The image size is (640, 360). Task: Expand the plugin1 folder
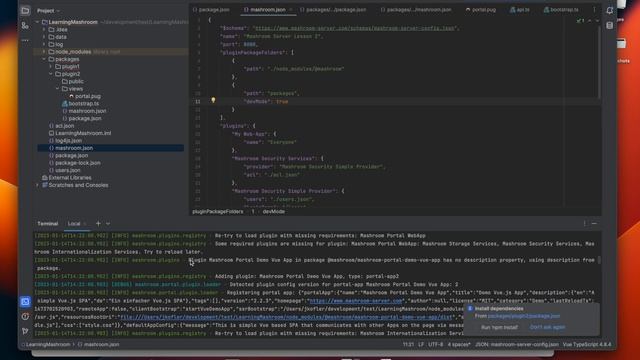(x=51, y=67)
